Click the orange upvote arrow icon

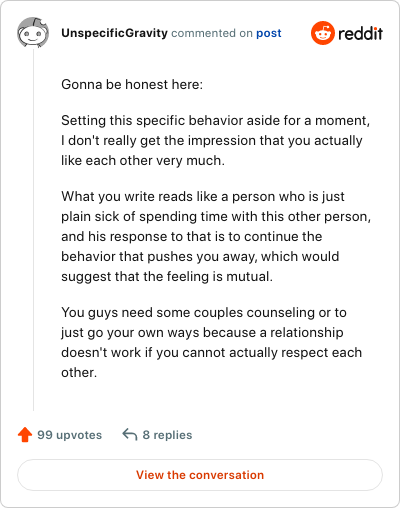click(25, 435)
